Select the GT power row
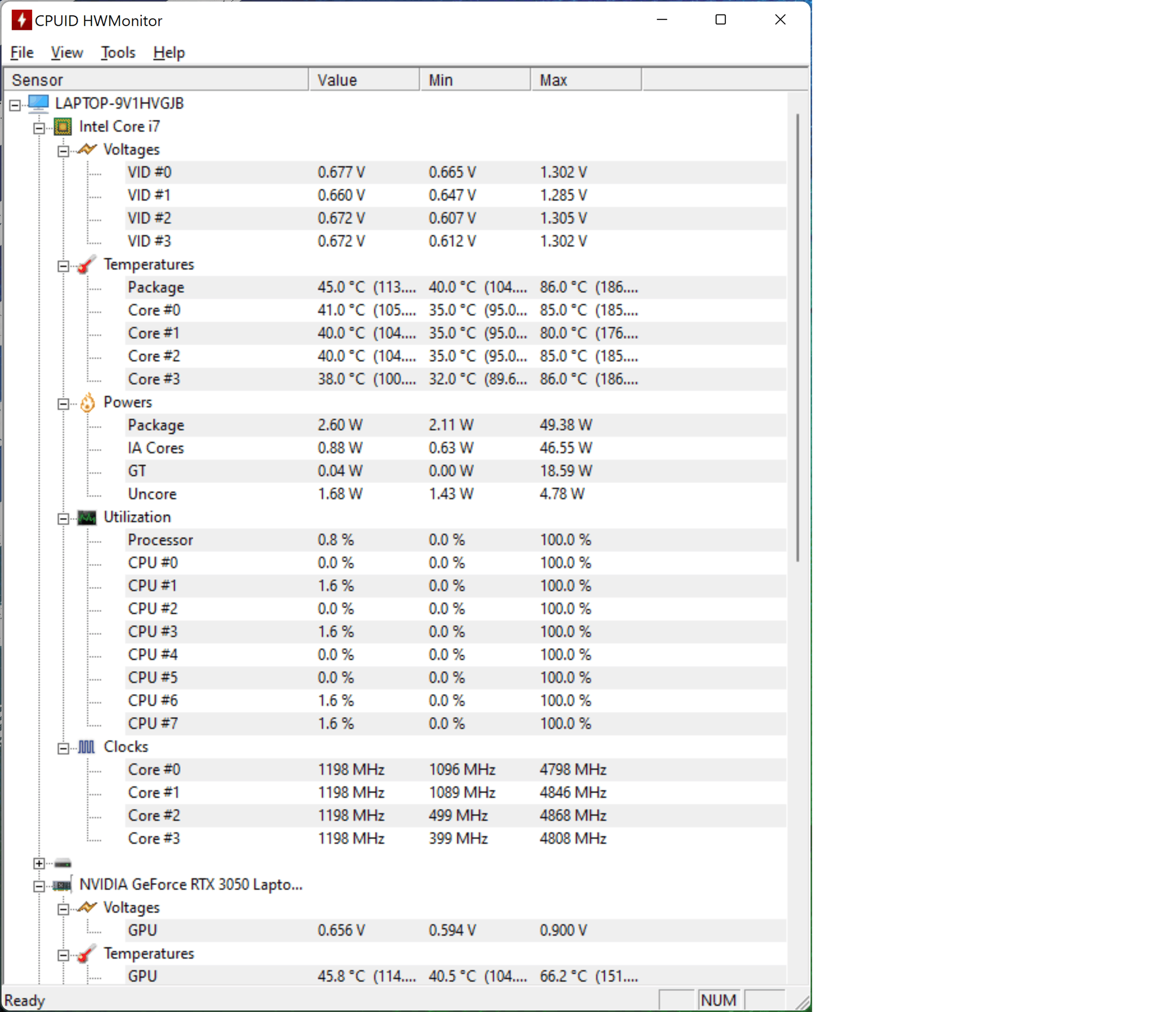 click(x=456, y=471)
